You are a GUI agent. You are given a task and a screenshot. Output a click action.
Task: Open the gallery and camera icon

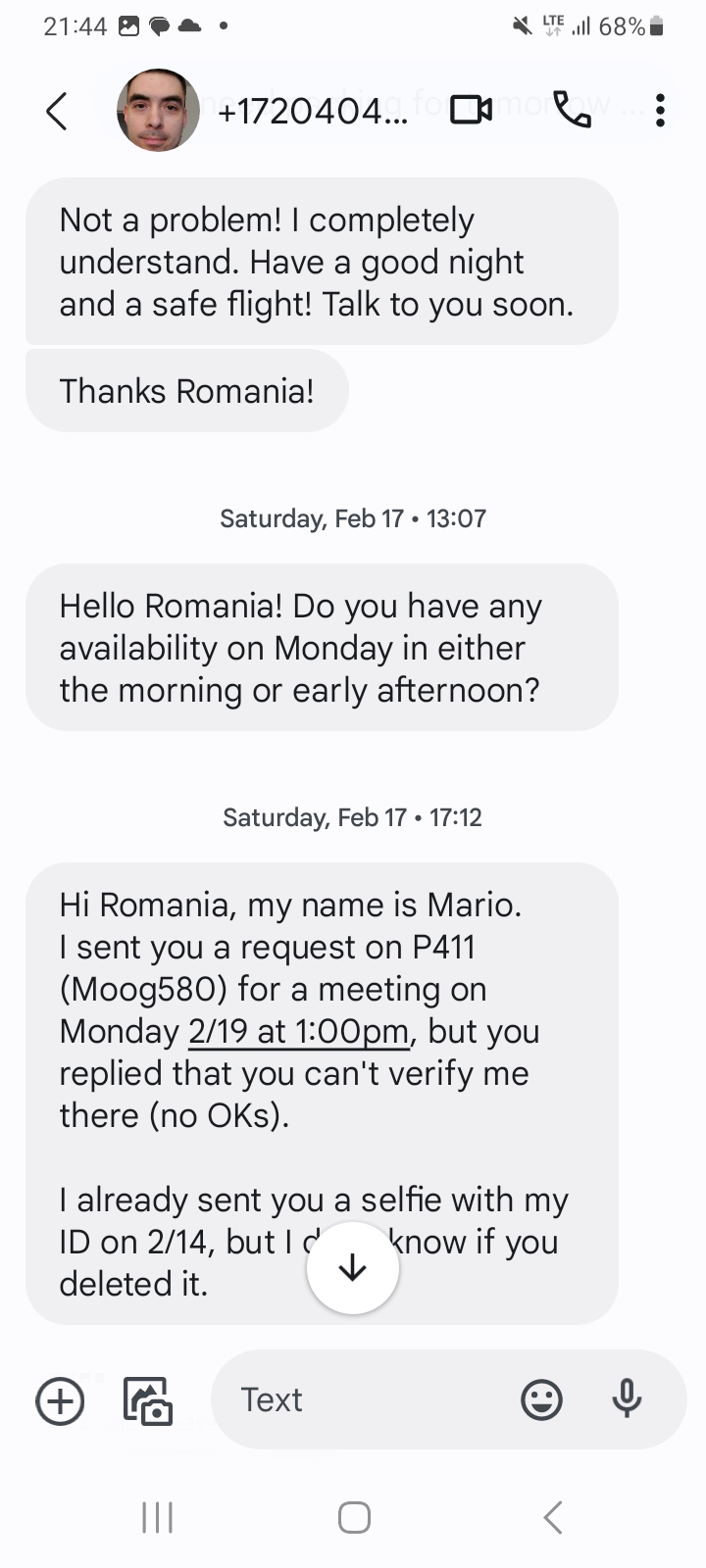(147, 1400)
